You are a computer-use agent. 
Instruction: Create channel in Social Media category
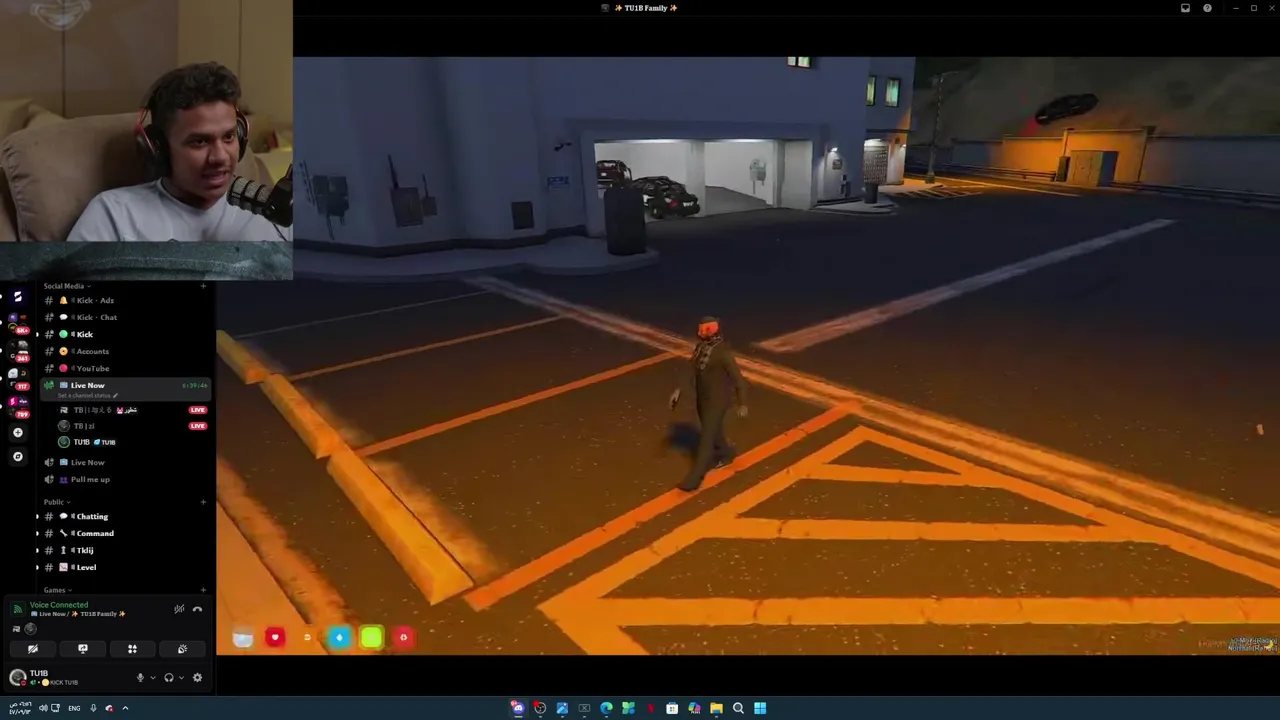pos(203,286)
